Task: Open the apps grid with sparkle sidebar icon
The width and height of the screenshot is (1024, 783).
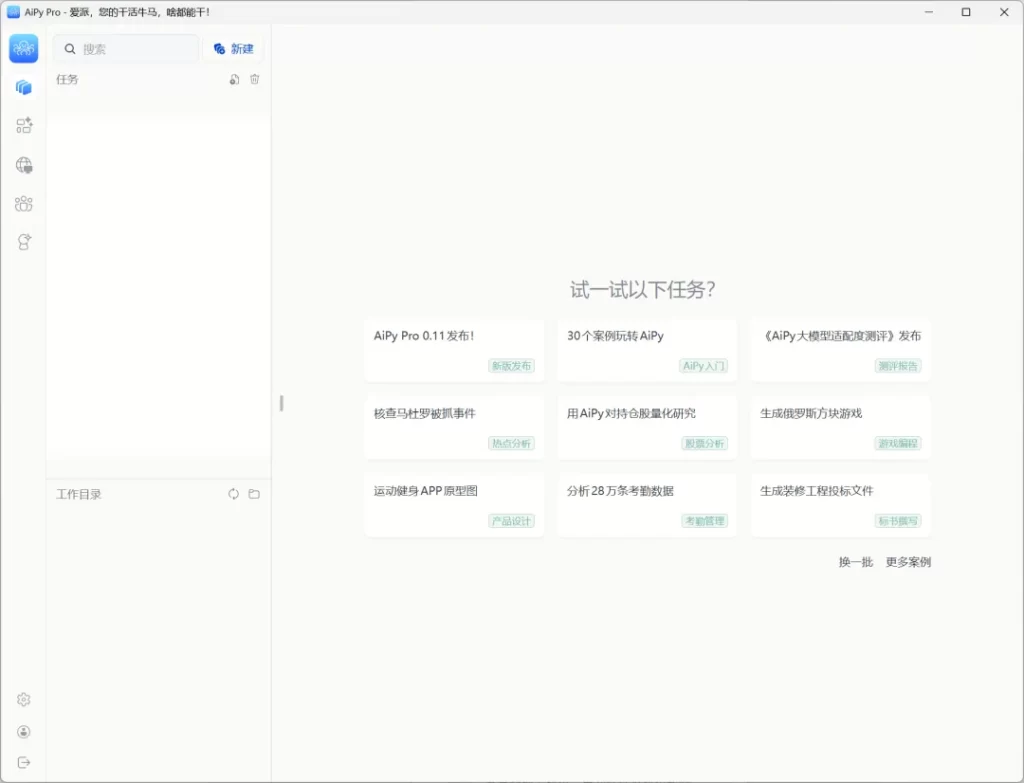Action: [24, 126]
